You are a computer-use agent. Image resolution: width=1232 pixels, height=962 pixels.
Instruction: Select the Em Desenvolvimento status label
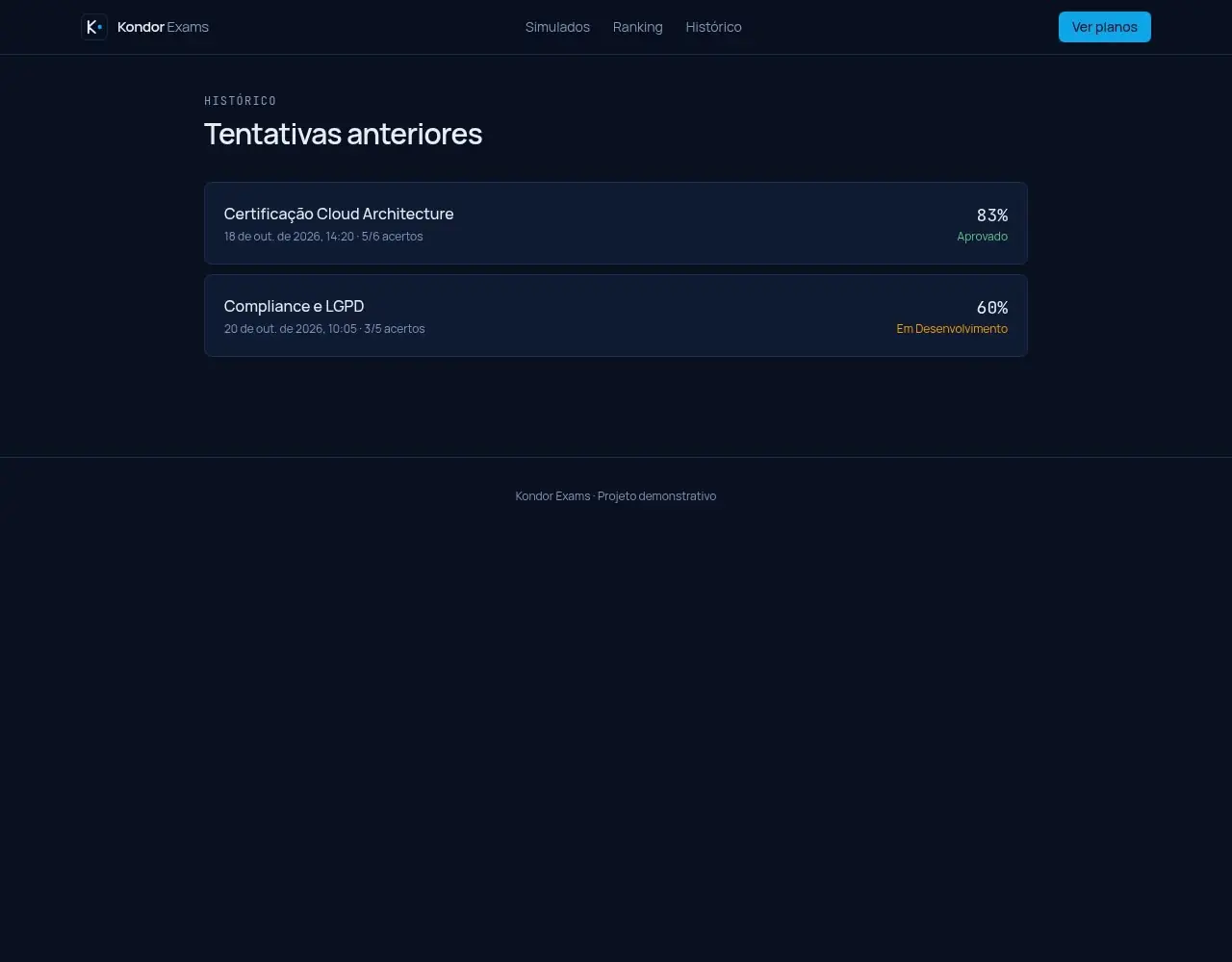952,329
